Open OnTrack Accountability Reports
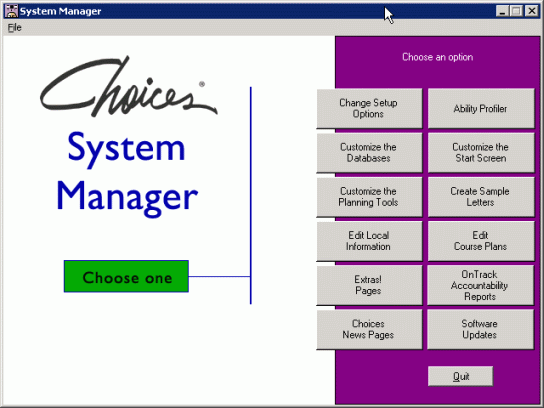 [481, 285]
